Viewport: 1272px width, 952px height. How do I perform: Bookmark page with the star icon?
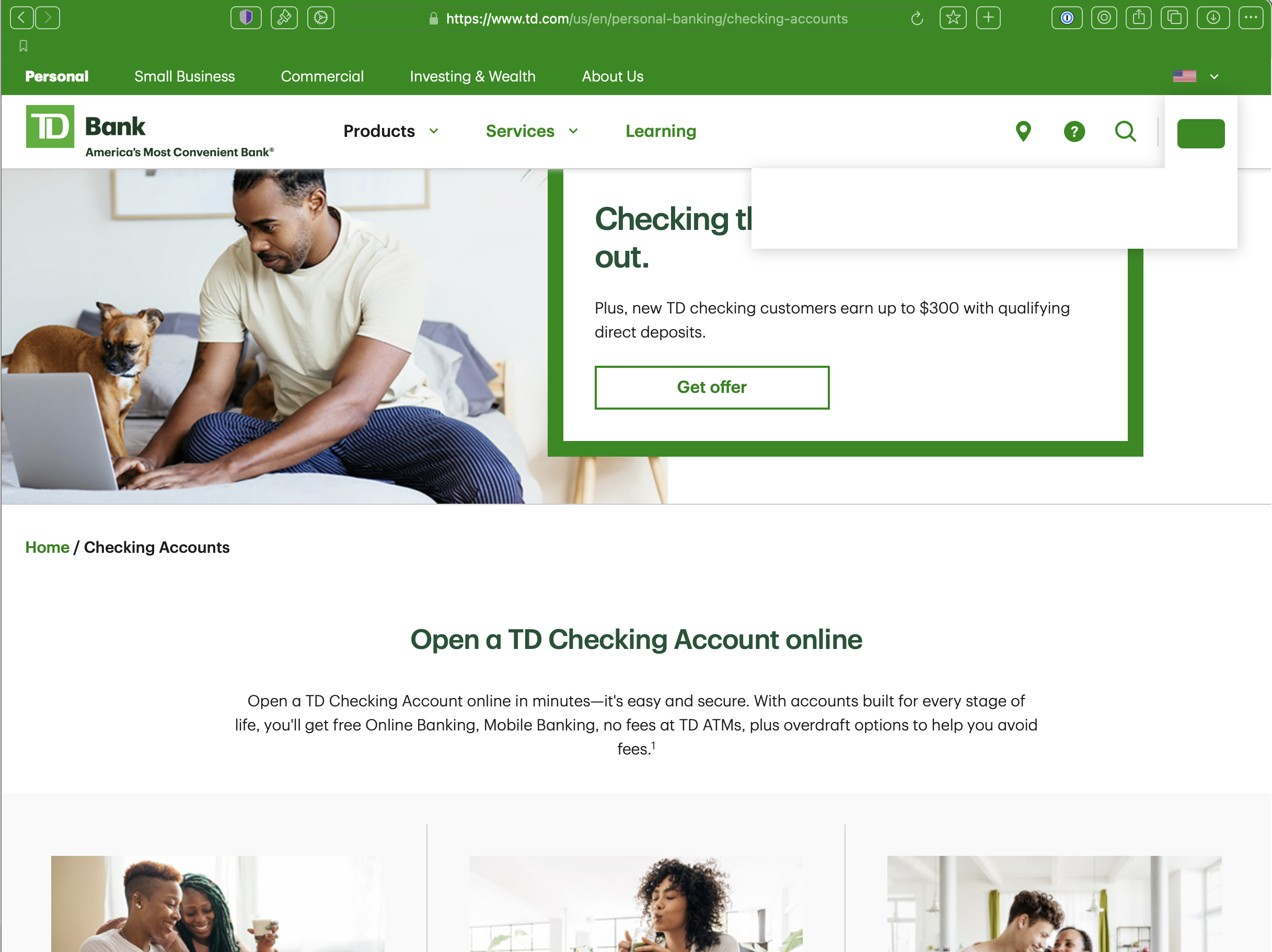(x=953, y=18)
